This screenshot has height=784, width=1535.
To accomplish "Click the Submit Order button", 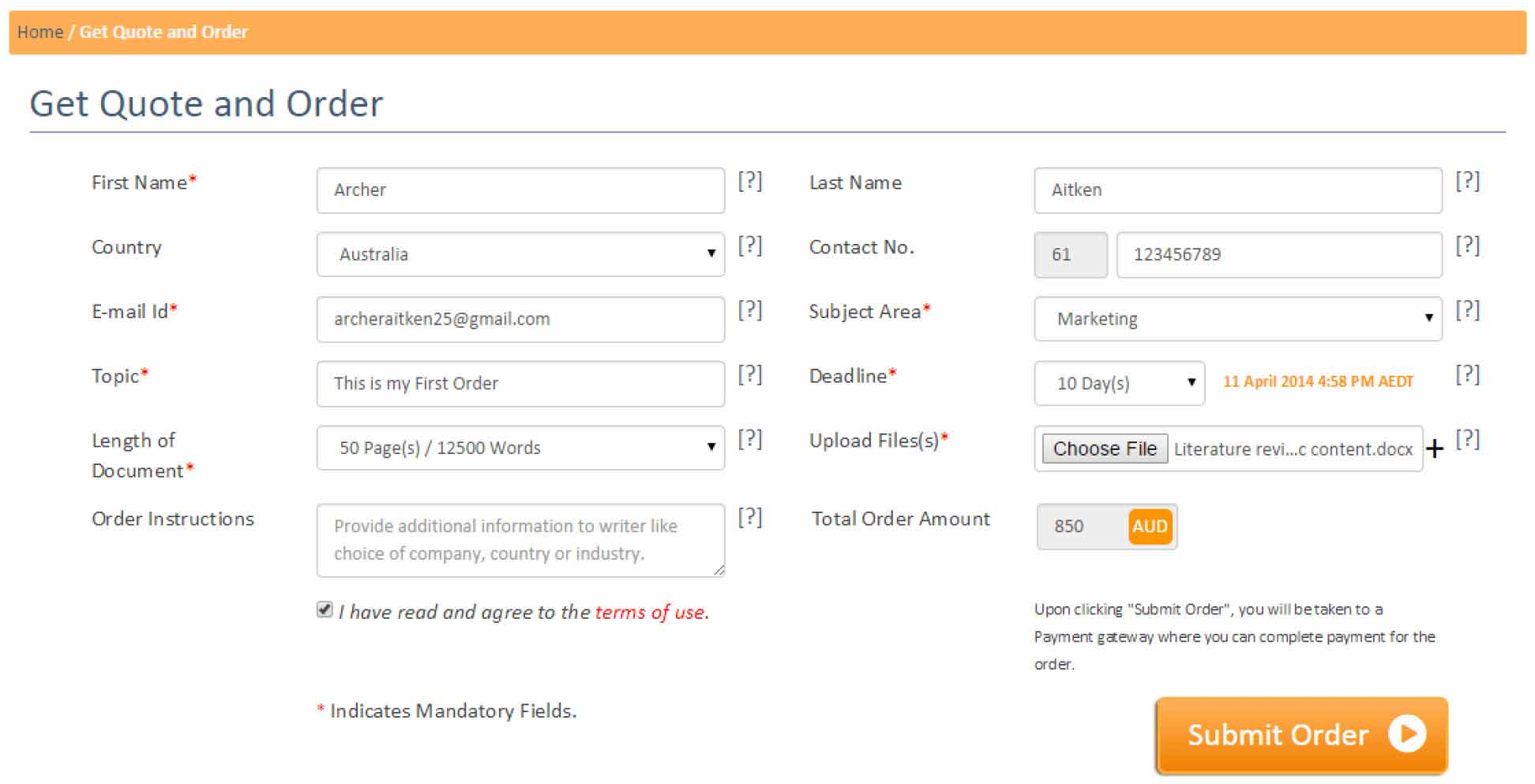I will click(x=1301, y=735).
